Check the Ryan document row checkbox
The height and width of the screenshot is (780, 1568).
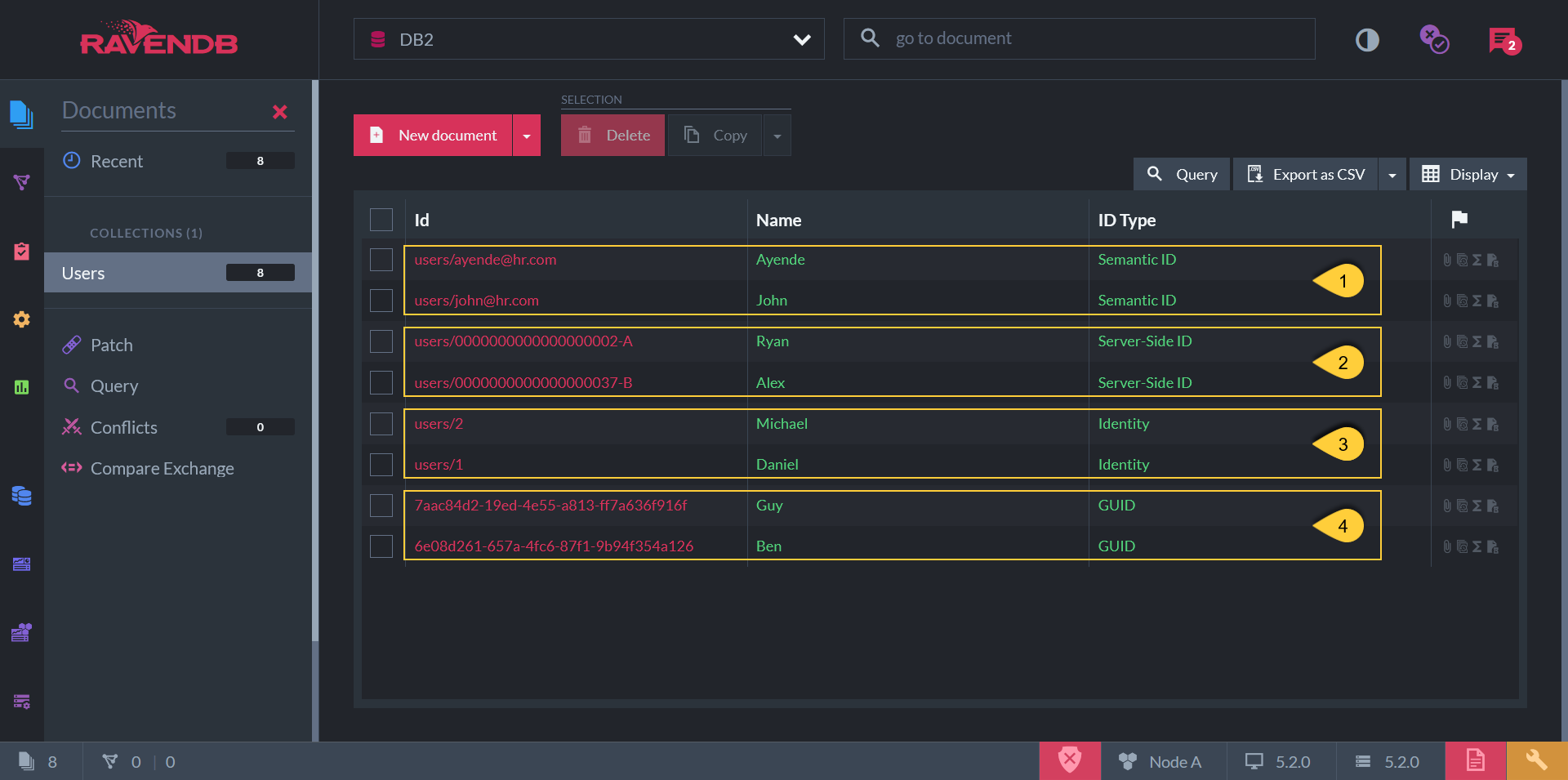point(381,341)
